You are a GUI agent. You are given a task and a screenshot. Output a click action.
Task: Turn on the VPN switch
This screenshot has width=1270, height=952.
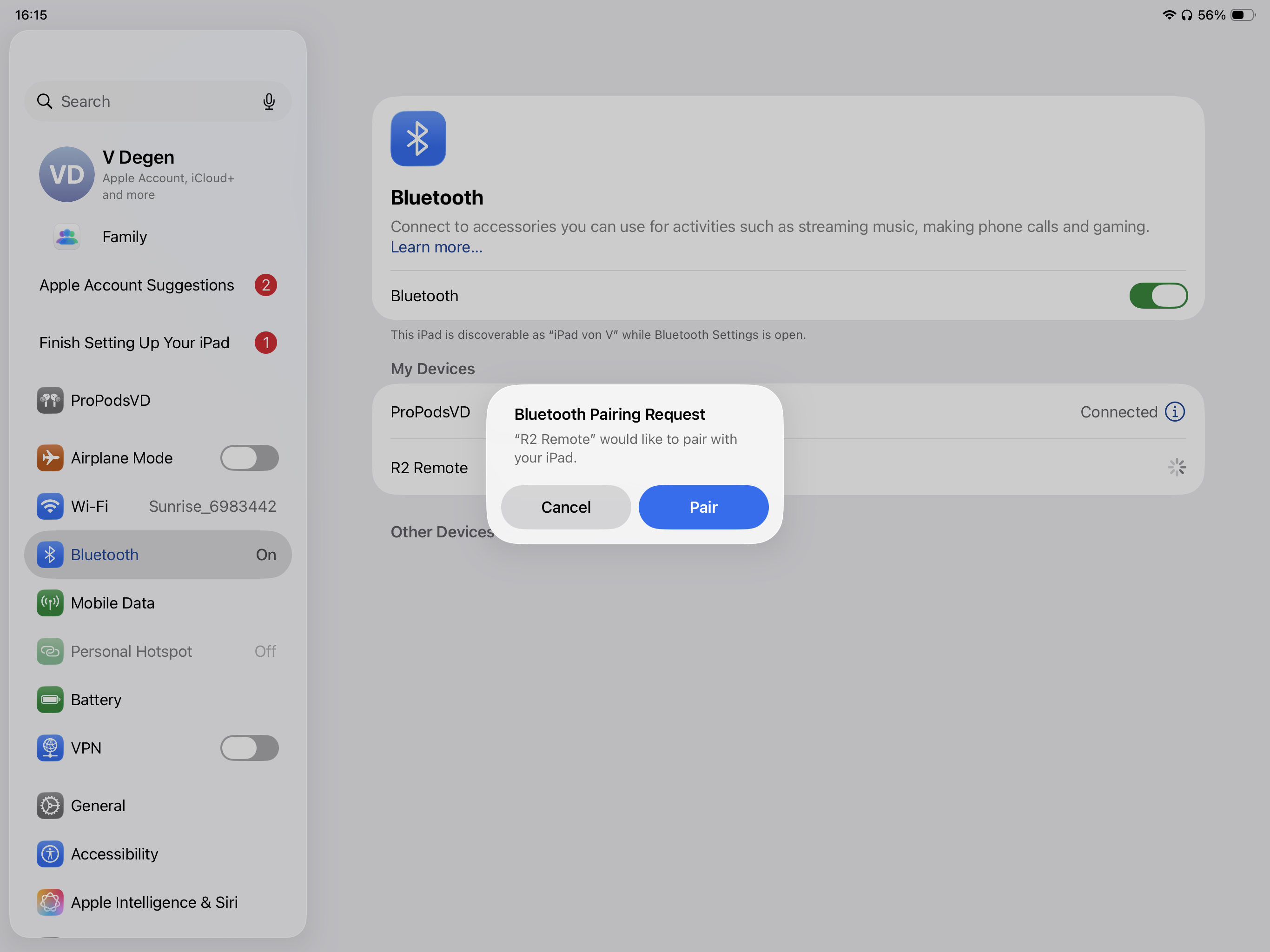pos(250,748)
